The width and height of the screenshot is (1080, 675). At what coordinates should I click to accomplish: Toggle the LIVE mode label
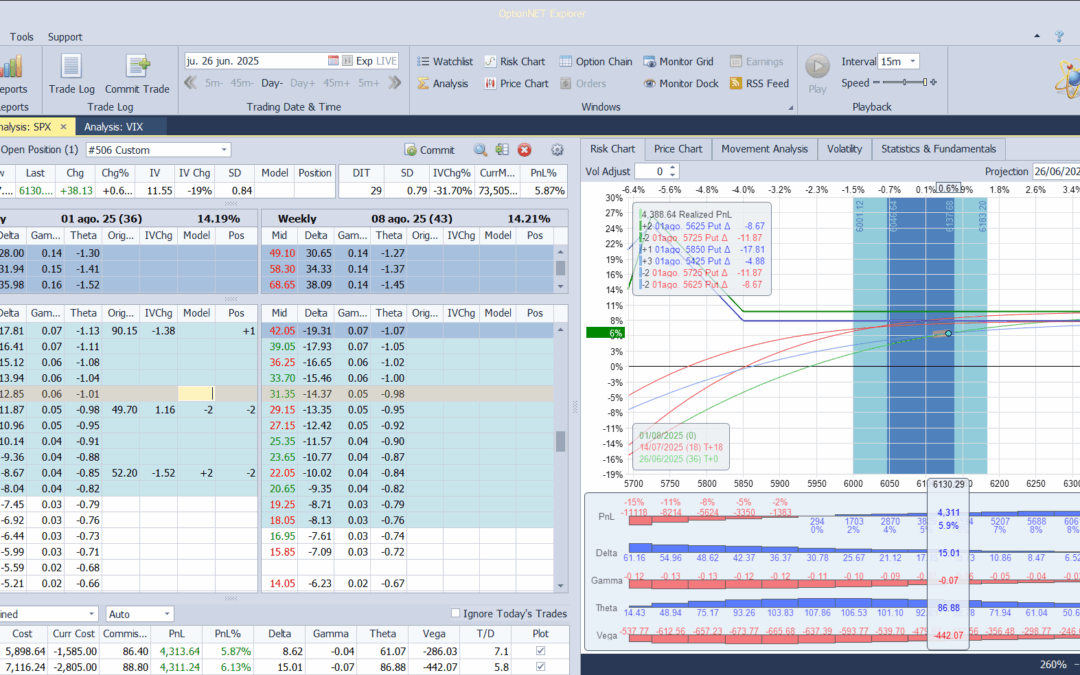(386, 61)
